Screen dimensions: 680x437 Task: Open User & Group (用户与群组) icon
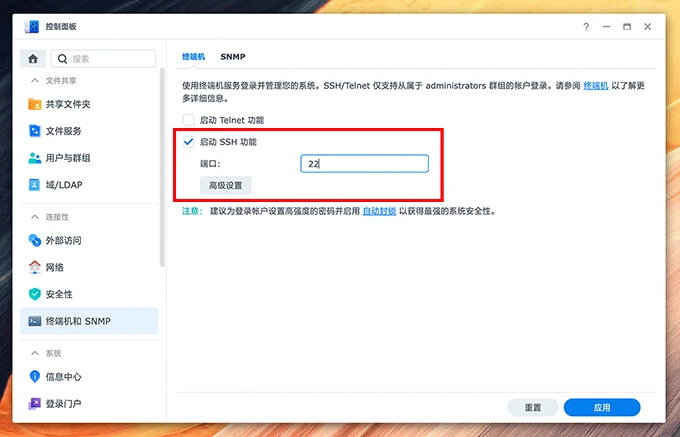coord(35,158)
